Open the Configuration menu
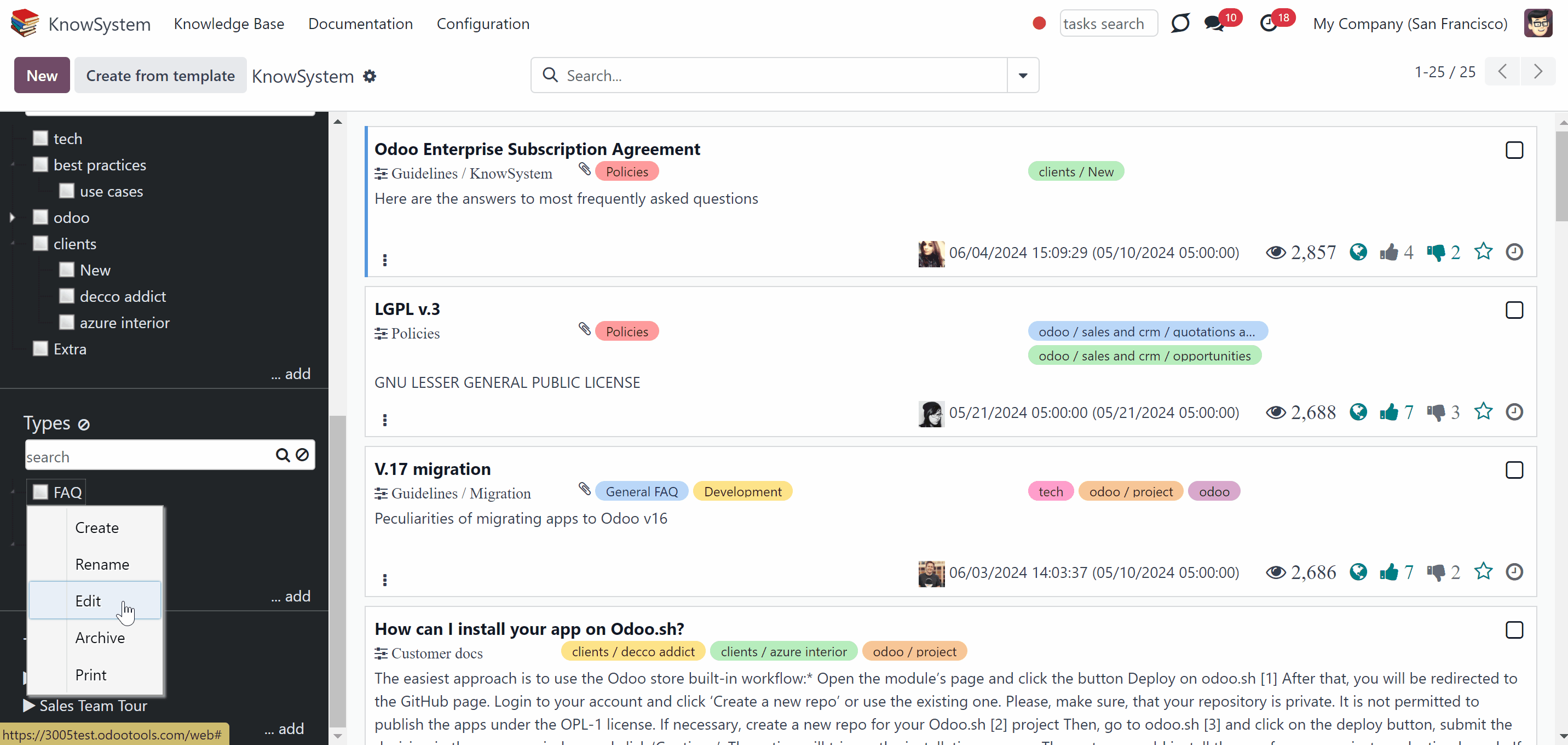This screenshot has height=745, width=1568. [483, 24]
